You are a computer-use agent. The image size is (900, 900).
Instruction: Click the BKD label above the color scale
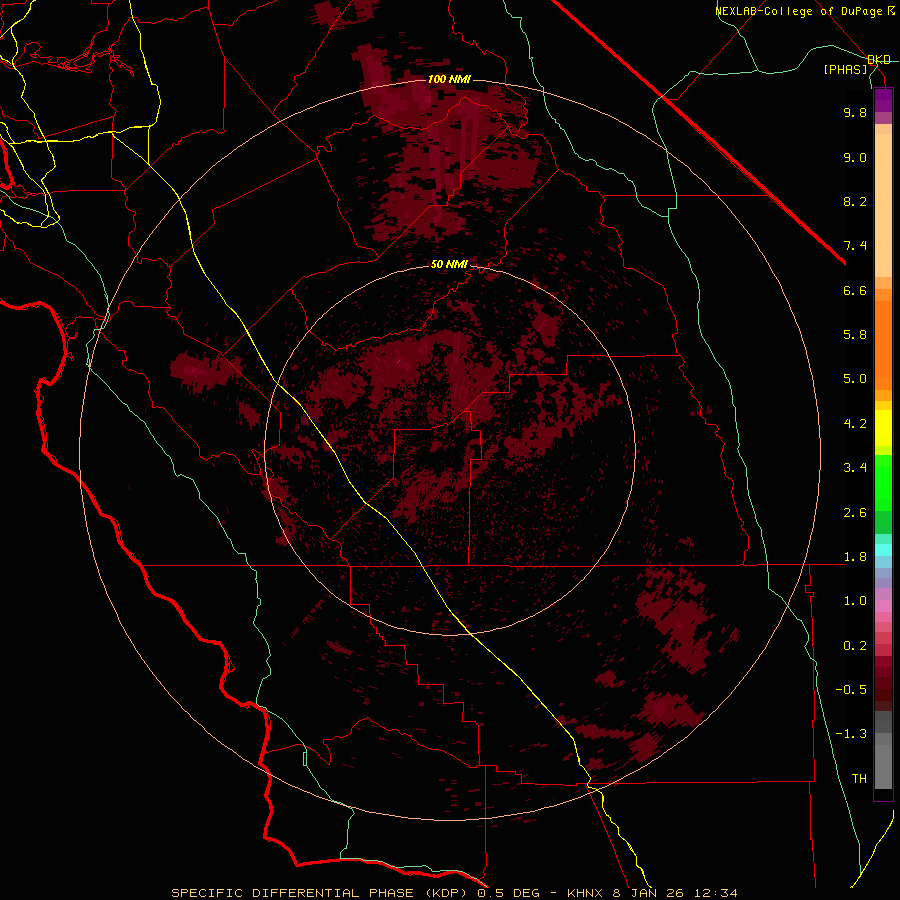click(x=879, y=60)
